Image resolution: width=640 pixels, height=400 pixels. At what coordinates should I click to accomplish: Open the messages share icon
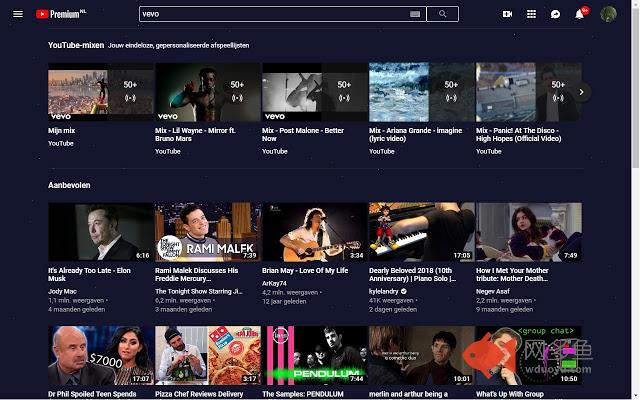coord(555,14)
